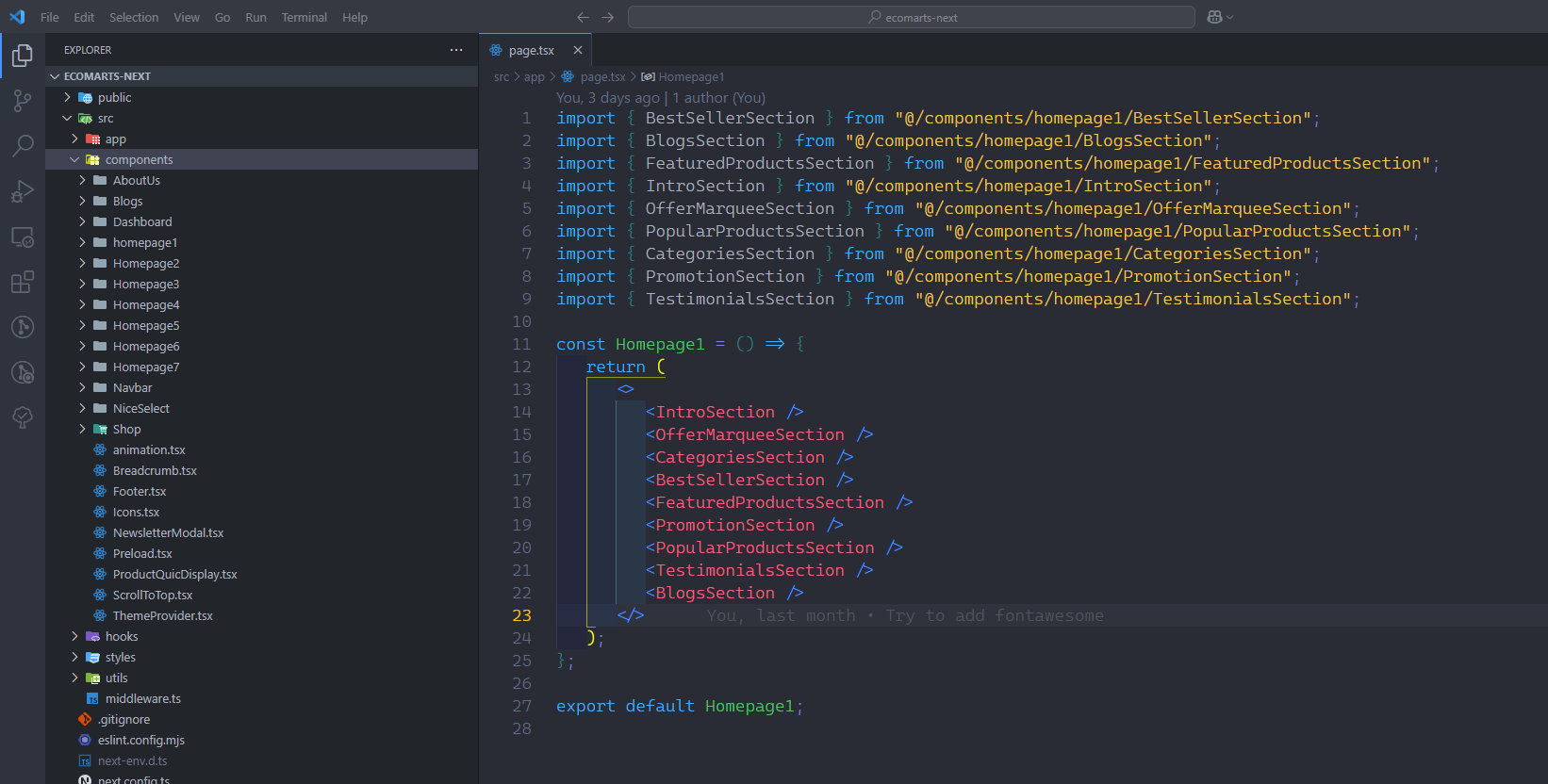Click the go back arrow
This screenshot has width=1548, height=784.
pos(583,17)
